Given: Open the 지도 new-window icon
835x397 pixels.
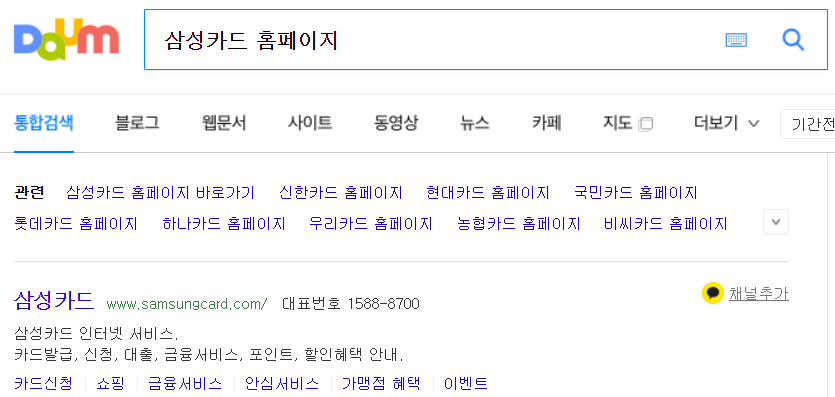Looking at the screenshot, I should coord(645,124).
